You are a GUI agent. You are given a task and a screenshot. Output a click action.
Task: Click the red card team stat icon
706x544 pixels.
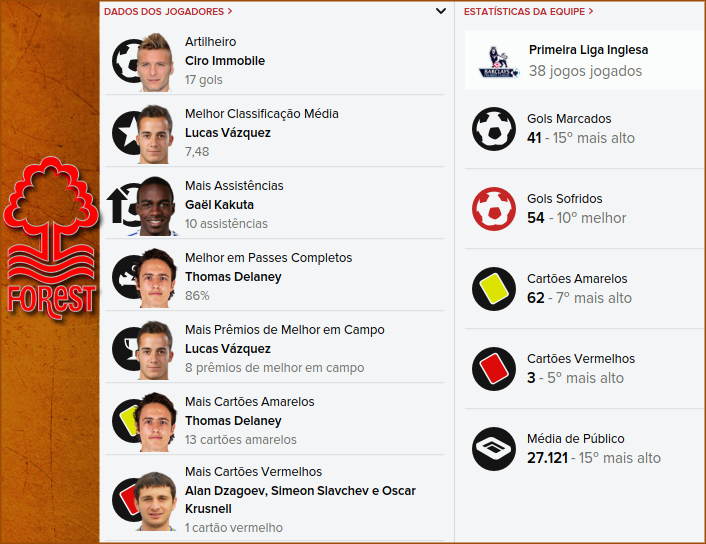493,368
